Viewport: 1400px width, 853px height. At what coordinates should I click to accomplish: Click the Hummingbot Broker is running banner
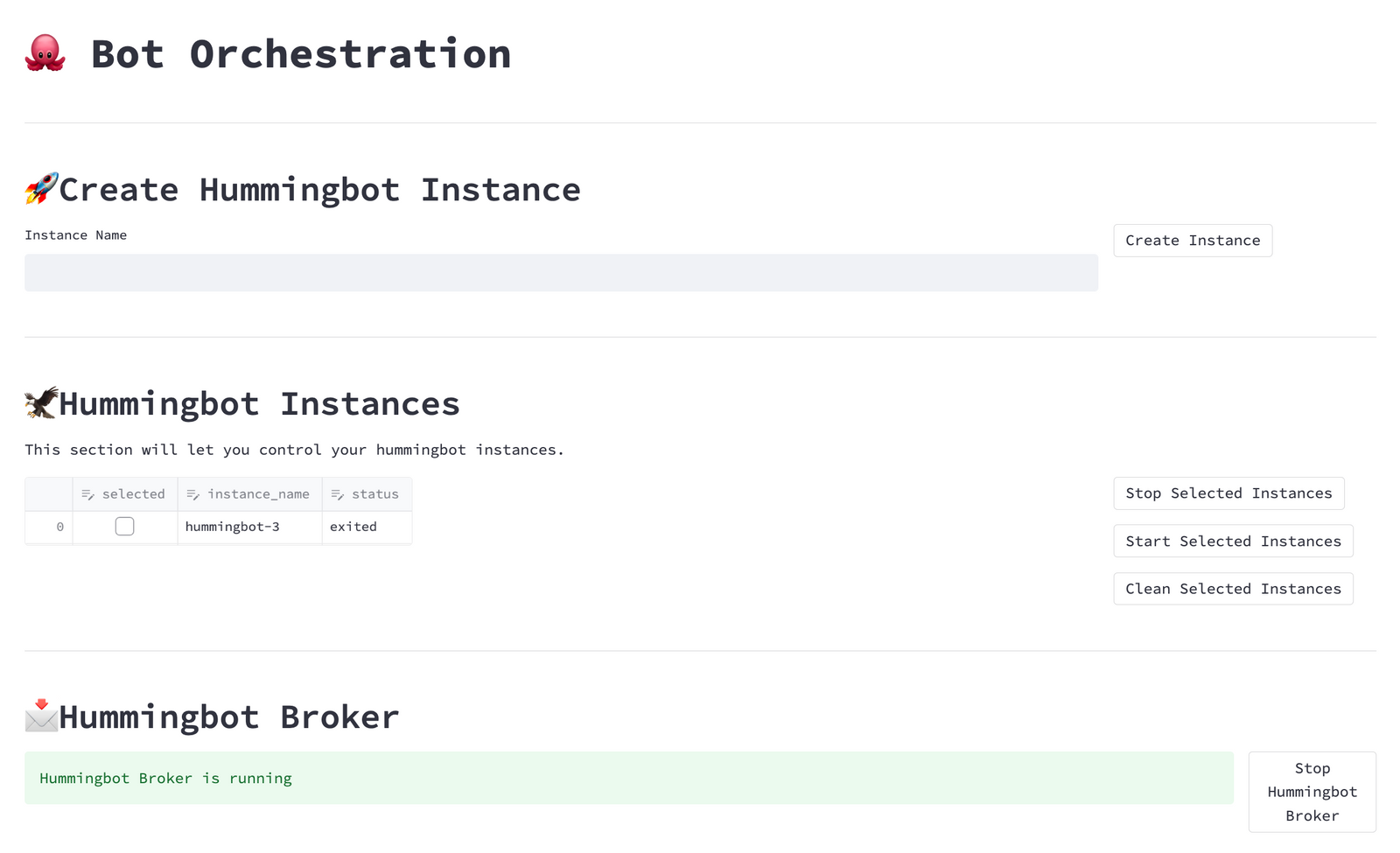628,778
